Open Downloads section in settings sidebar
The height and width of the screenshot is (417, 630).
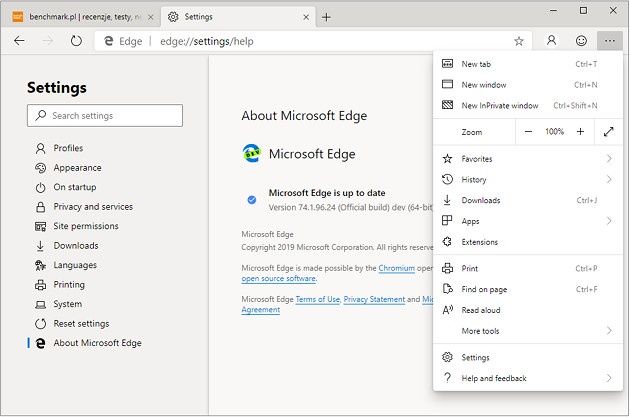(76, 246)
